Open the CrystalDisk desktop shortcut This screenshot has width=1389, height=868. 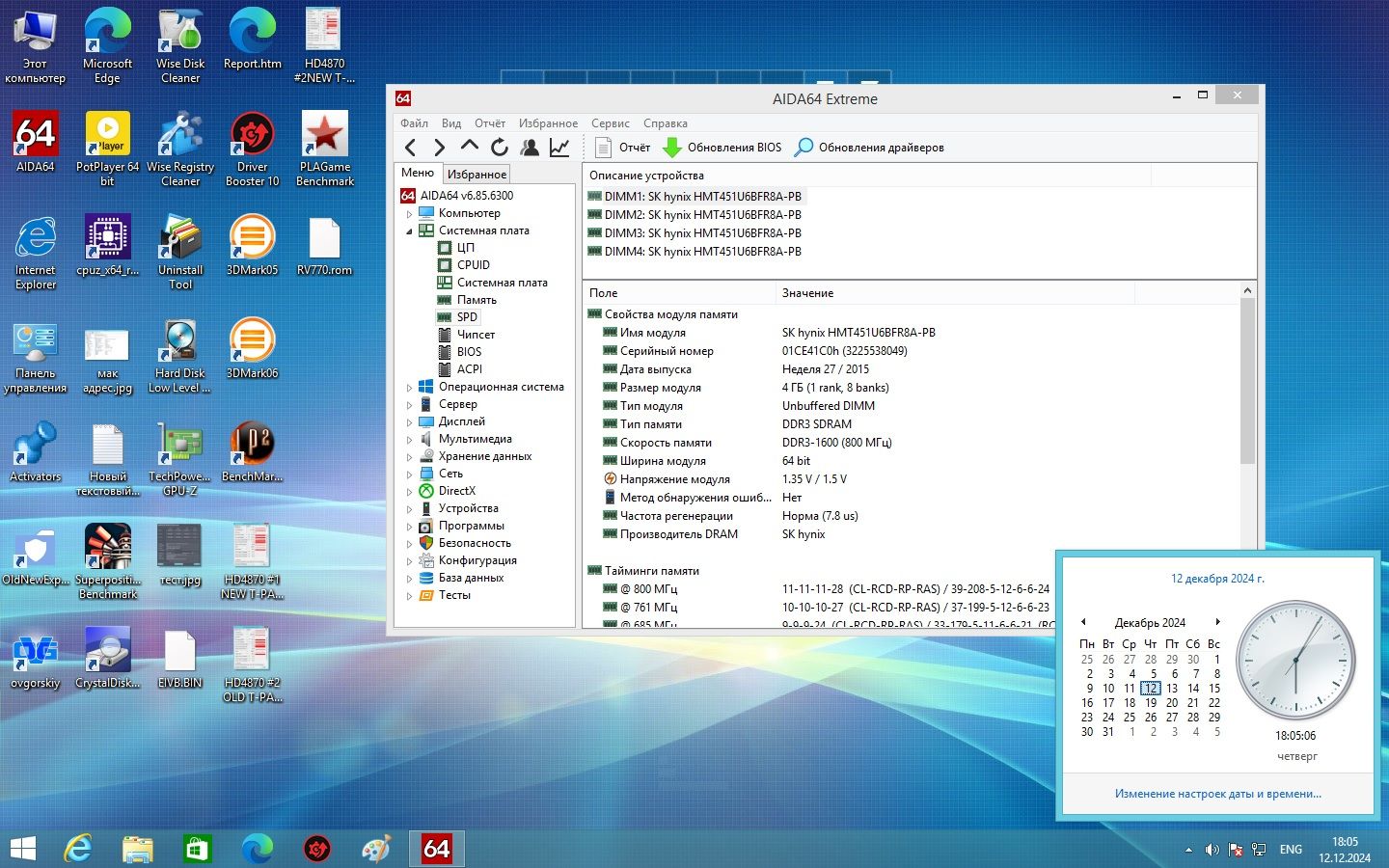108,660
